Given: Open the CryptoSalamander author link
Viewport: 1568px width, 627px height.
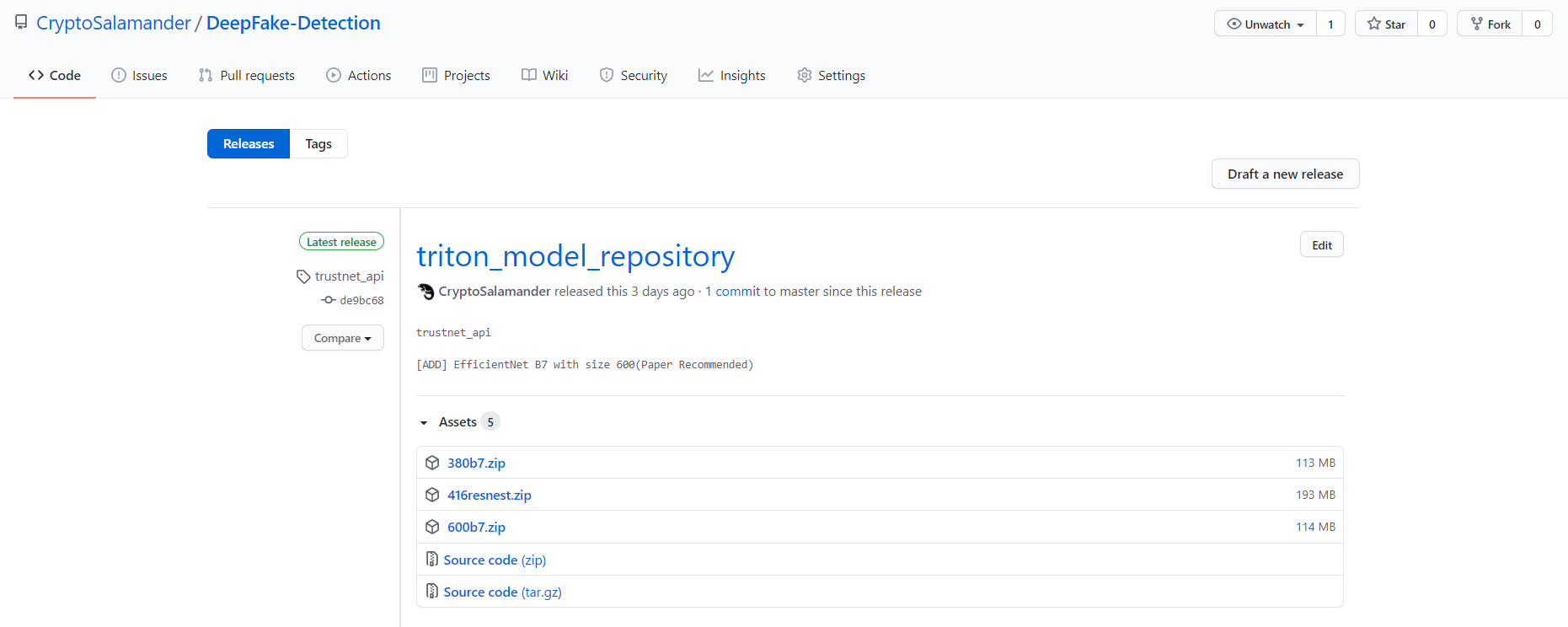Looking at the screenshot, I should pyautogui.click(x=495, y=291).
